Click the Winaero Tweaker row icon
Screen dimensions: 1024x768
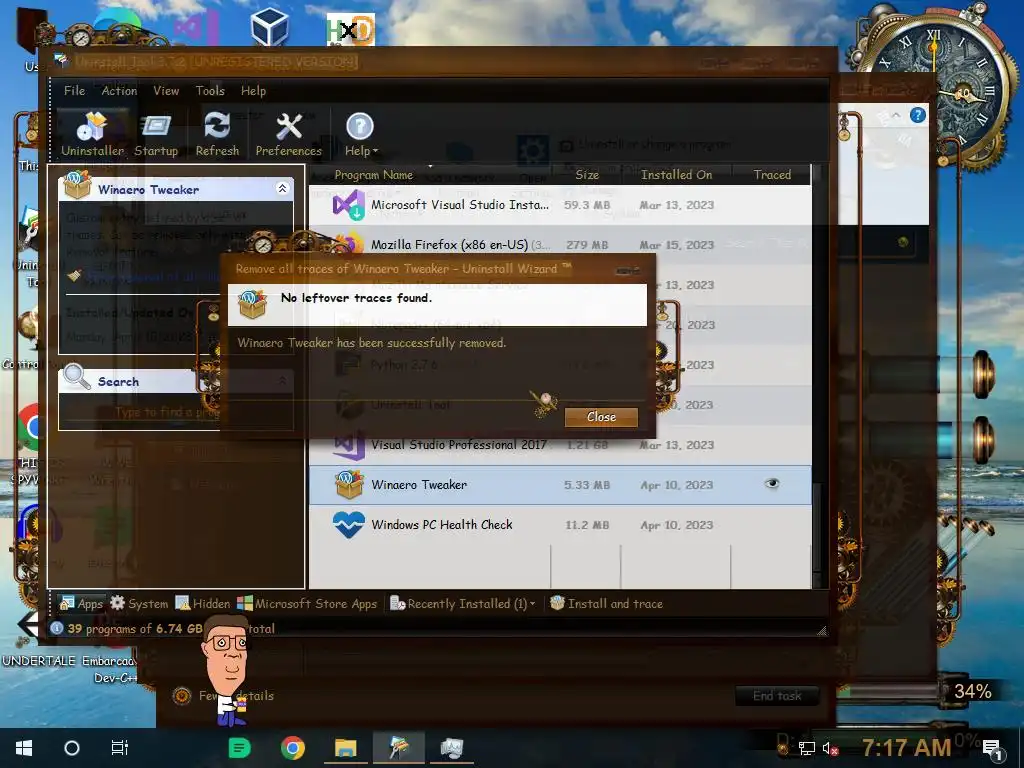click(x=349, y=485)
